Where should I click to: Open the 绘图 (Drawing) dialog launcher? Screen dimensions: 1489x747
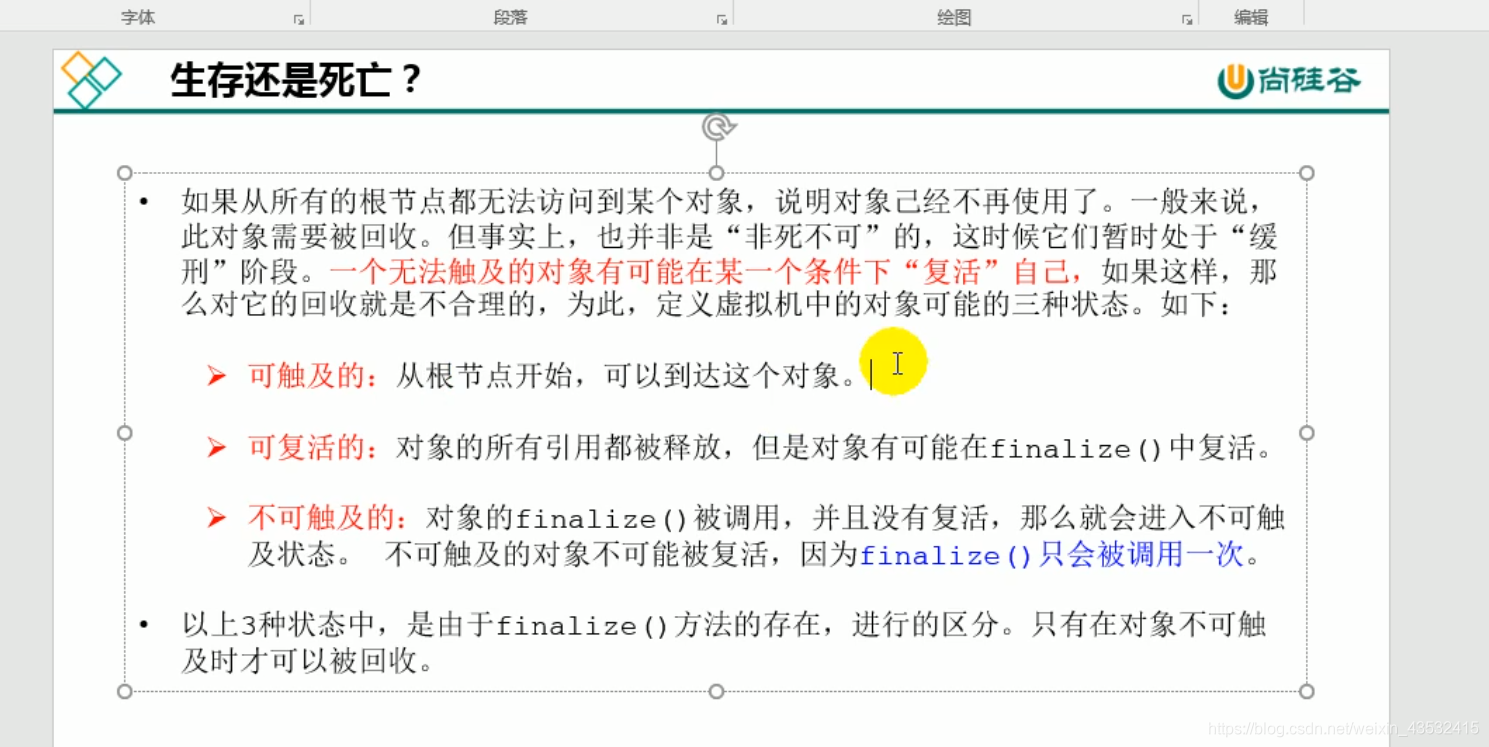pos(1186,19)
